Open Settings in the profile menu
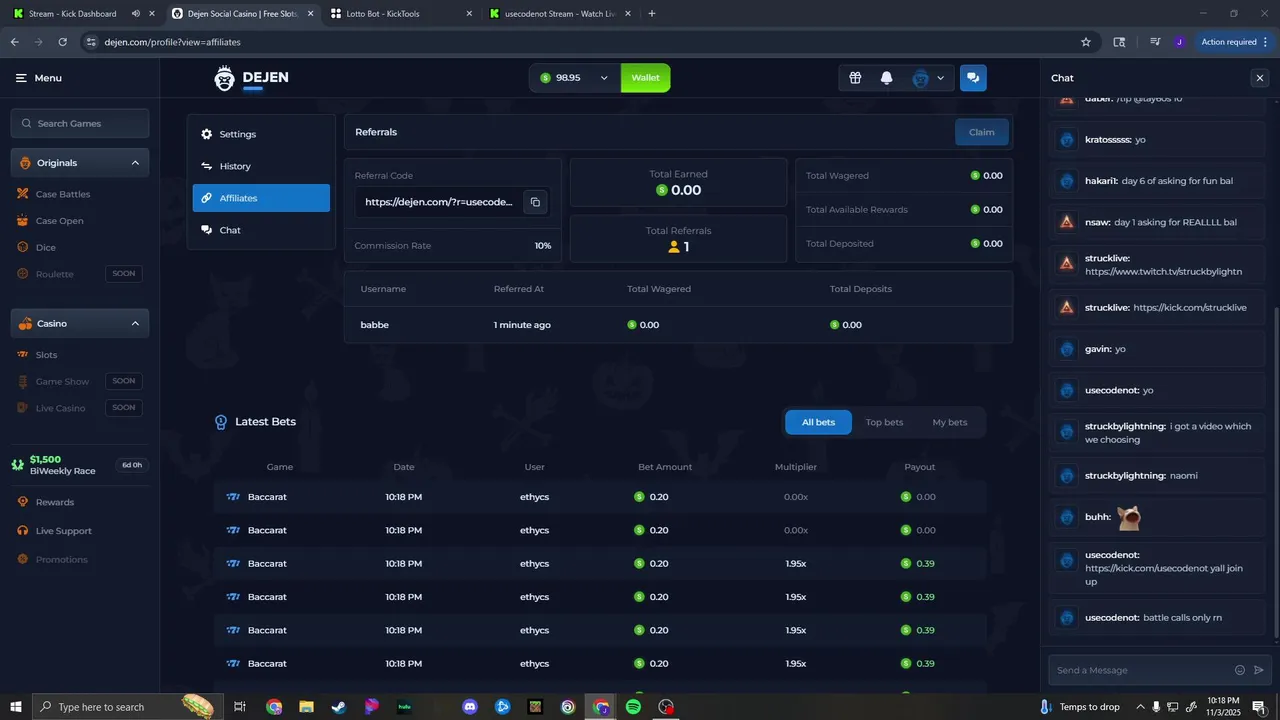The width and height of the screenshot is (1280, 720). pyautogui.click(x=261, y=134)
